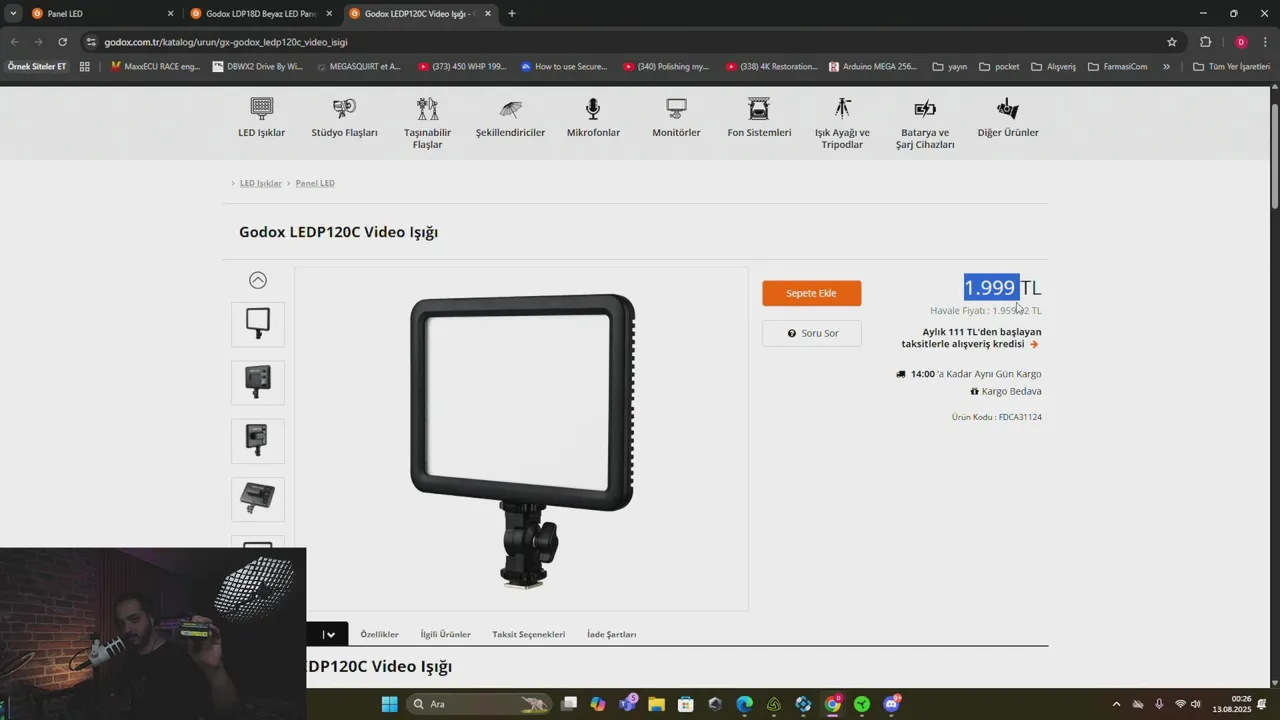1280x720 pixels.
Task: Select the İade Şartları tab
Action: pos(611,634)
